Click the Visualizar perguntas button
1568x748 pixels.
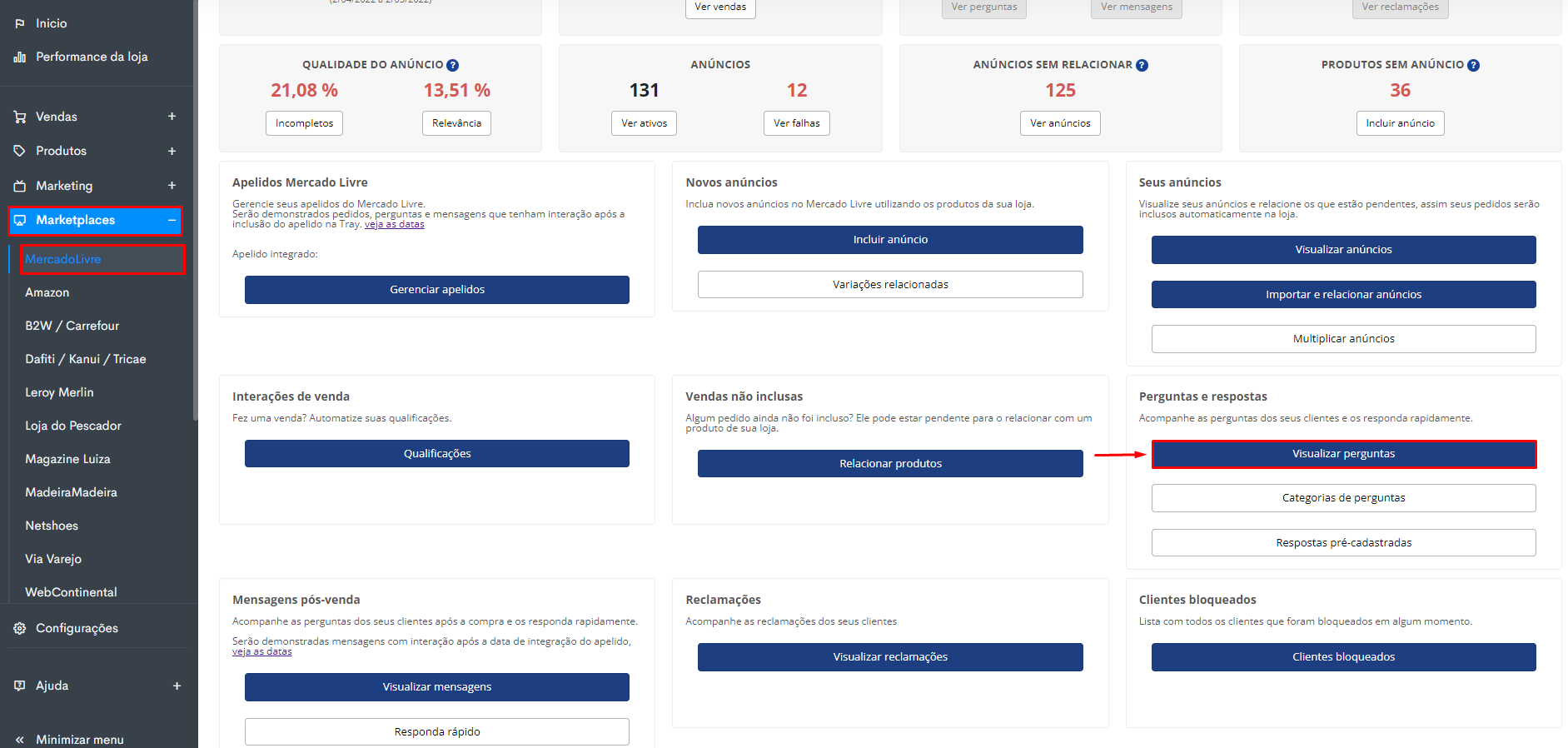tap(1343, 454)
